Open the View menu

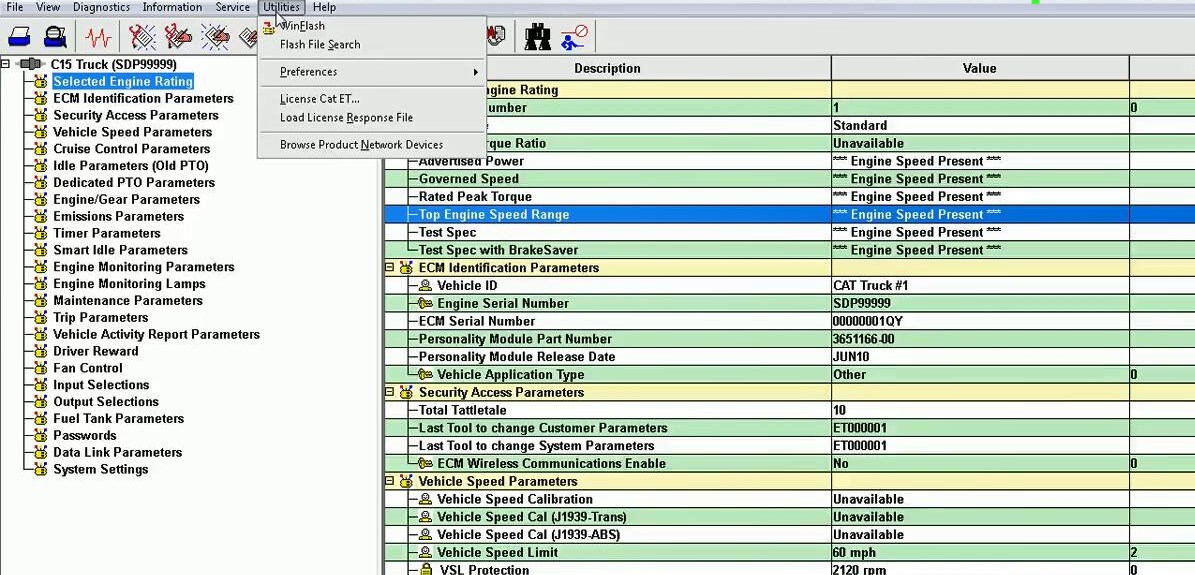[48, 7]
